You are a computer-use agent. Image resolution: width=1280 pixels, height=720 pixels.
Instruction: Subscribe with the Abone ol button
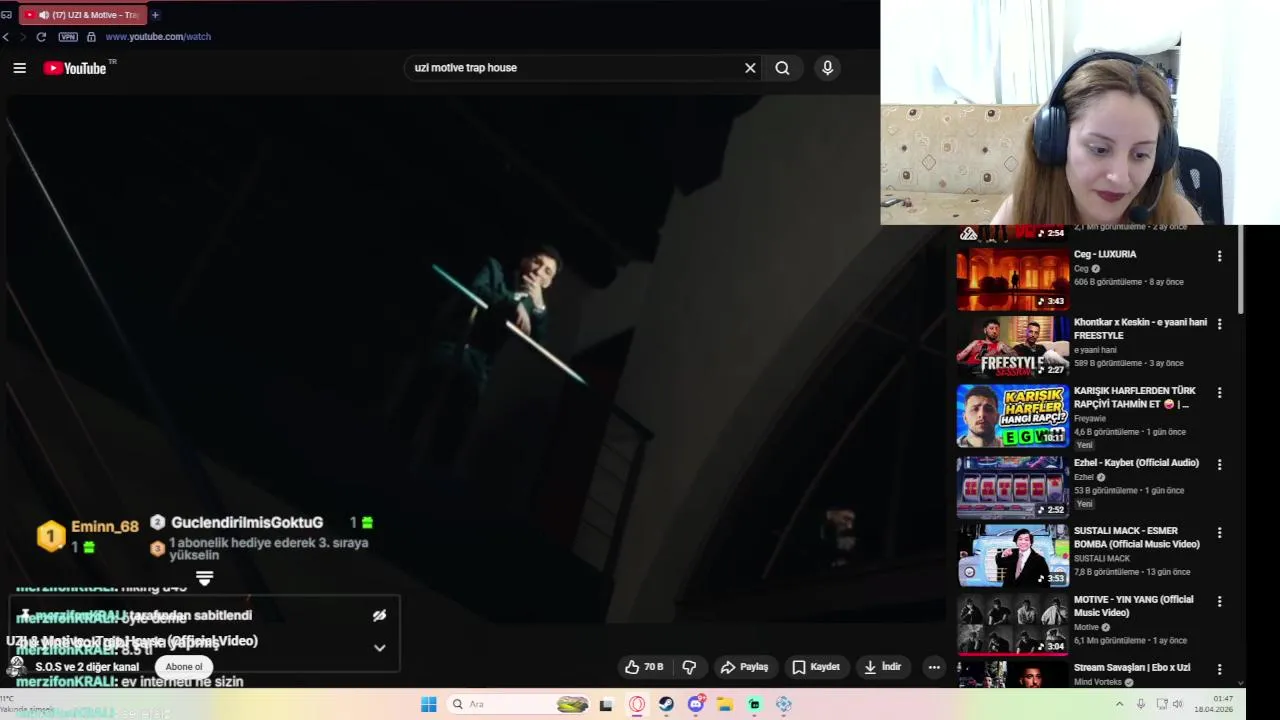[x=184, y=667]
